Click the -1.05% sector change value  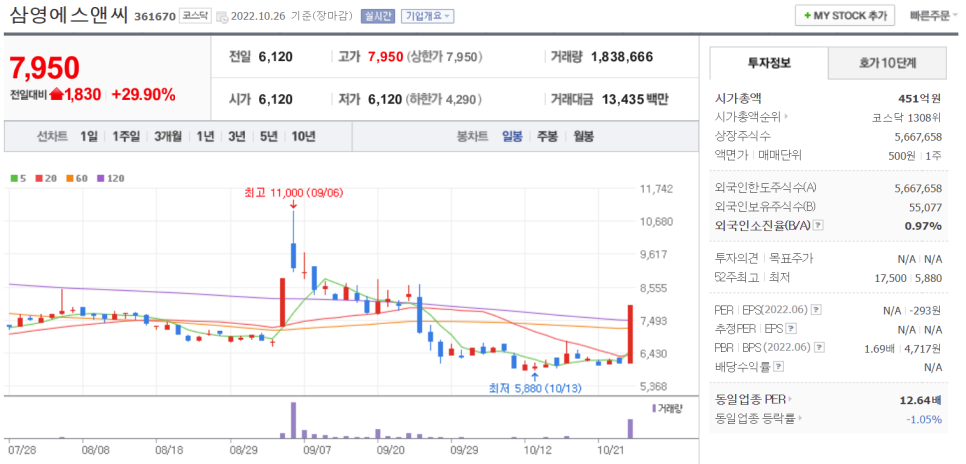click(924, 419)
